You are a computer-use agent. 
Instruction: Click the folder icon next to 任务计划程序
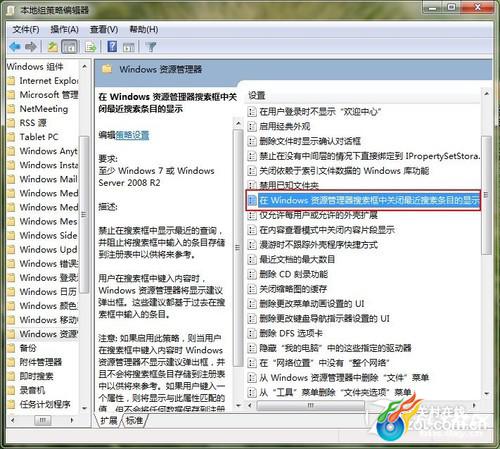pos(11,404)
